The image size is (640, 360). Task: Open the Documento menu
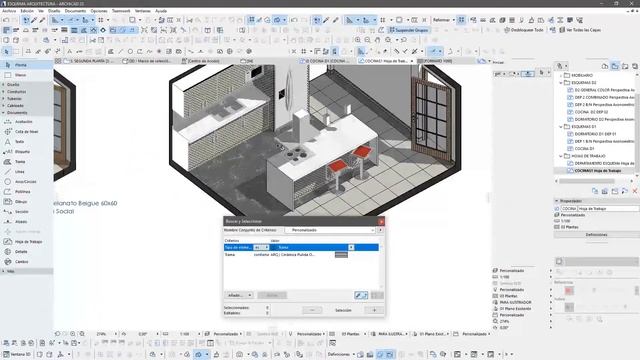pos(76,11)
